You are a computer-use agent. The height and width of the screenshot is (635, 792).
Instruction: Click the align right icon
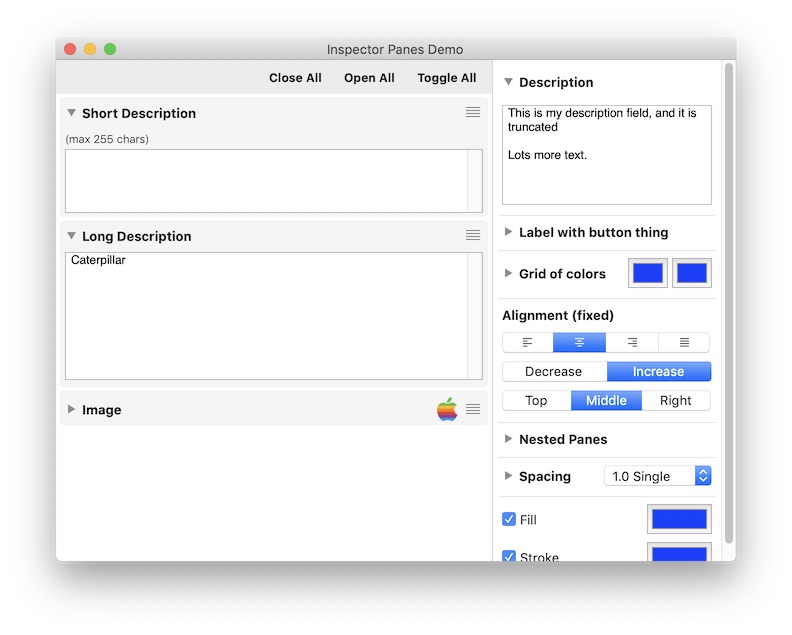click(632, 342)
